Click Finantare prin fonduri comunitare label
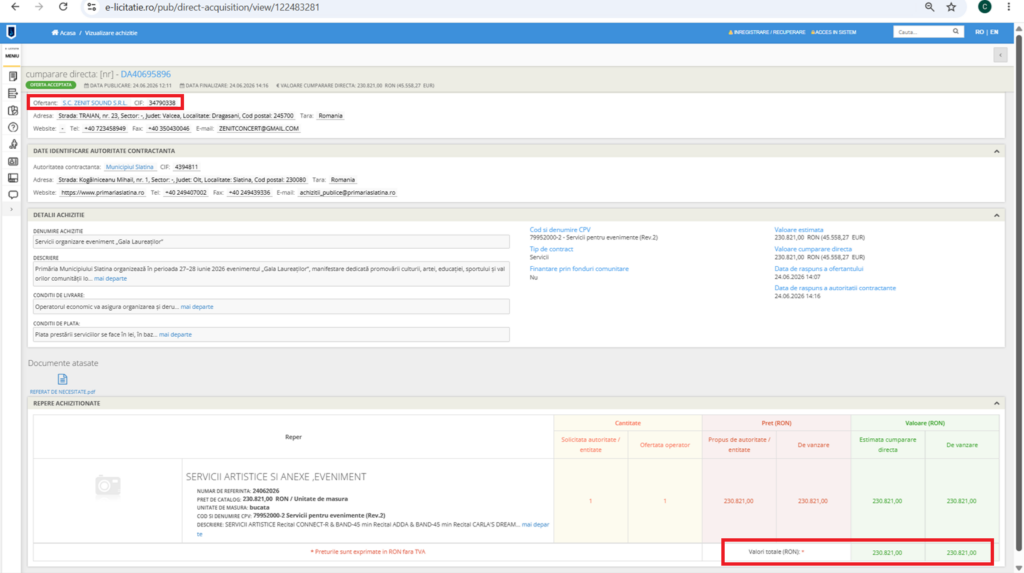Image resolution: width=1024 pixels, height=573 pixels. [579, 269]
